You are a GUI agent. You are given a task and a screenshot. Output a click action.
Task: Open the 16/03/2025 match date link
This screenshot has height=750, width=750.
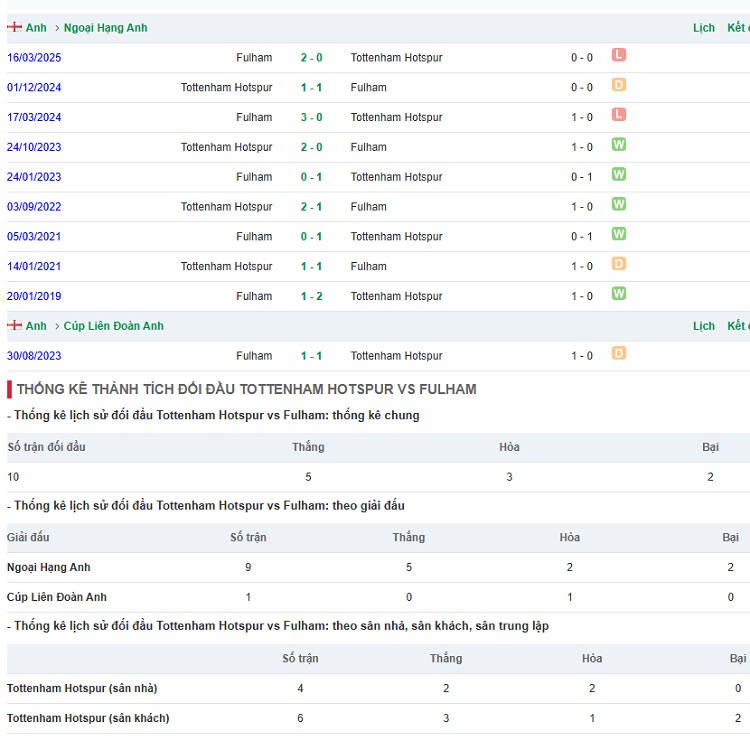coord(34,58)
